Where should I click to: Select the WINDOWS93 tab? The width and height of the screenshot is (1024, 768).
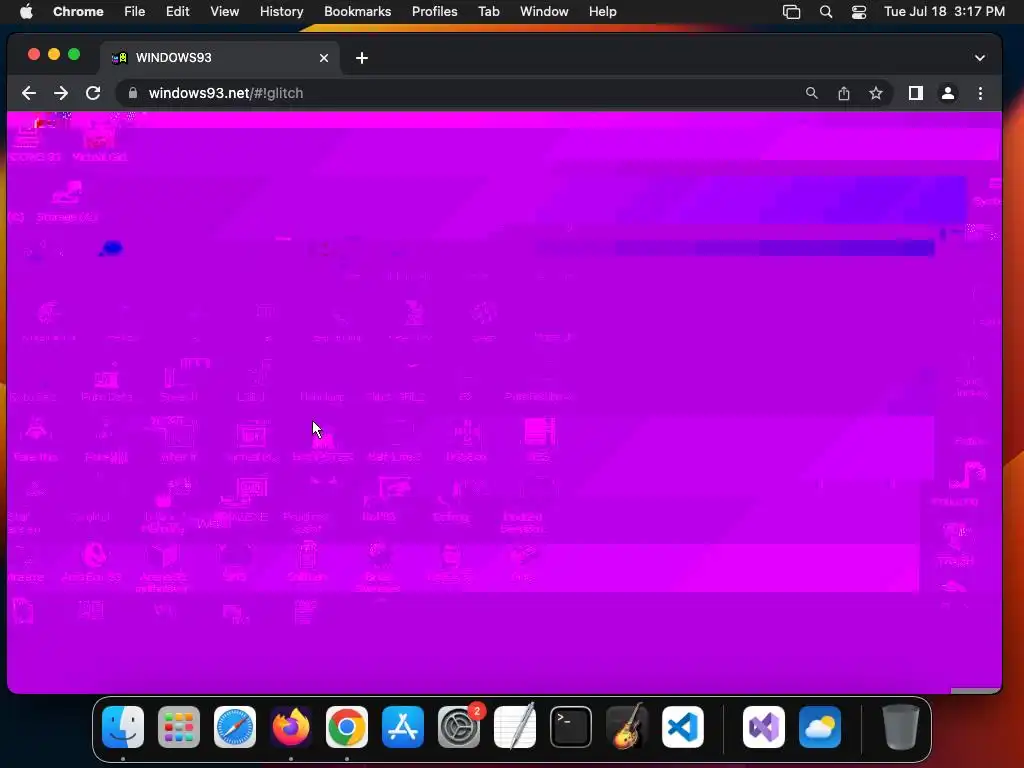(220, 58)
